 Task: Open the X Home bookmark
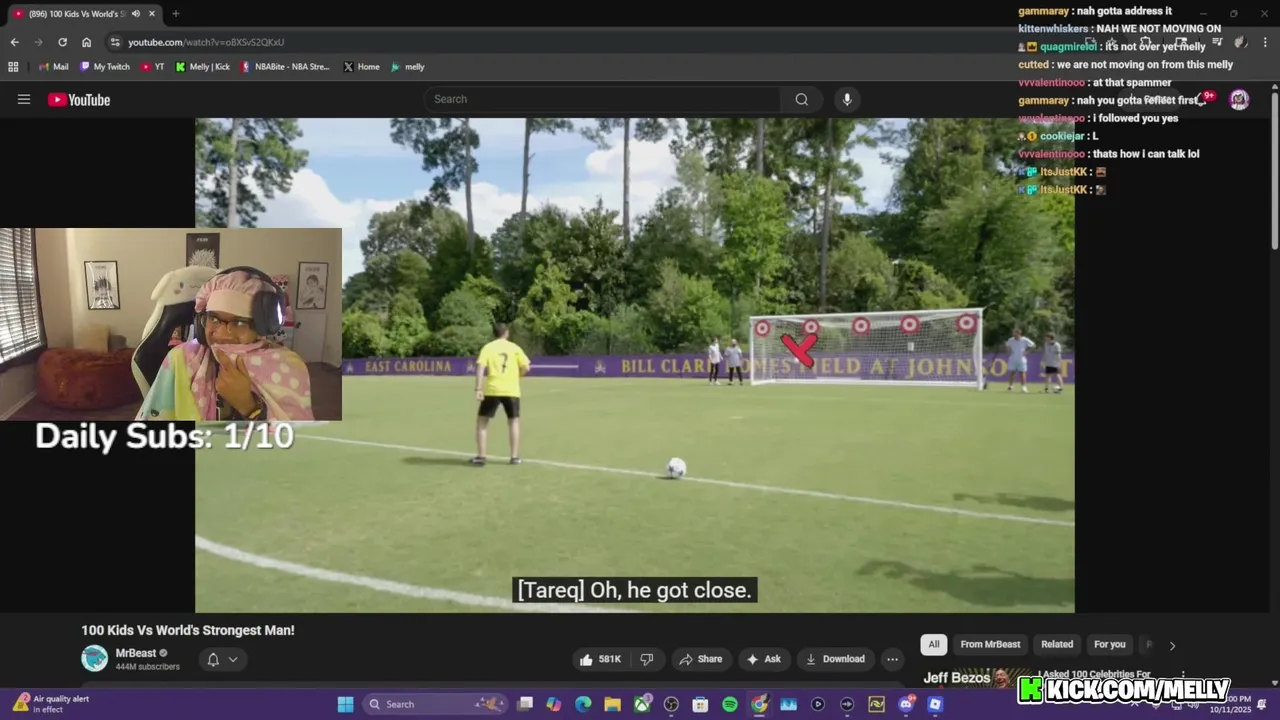pos(361,67)
